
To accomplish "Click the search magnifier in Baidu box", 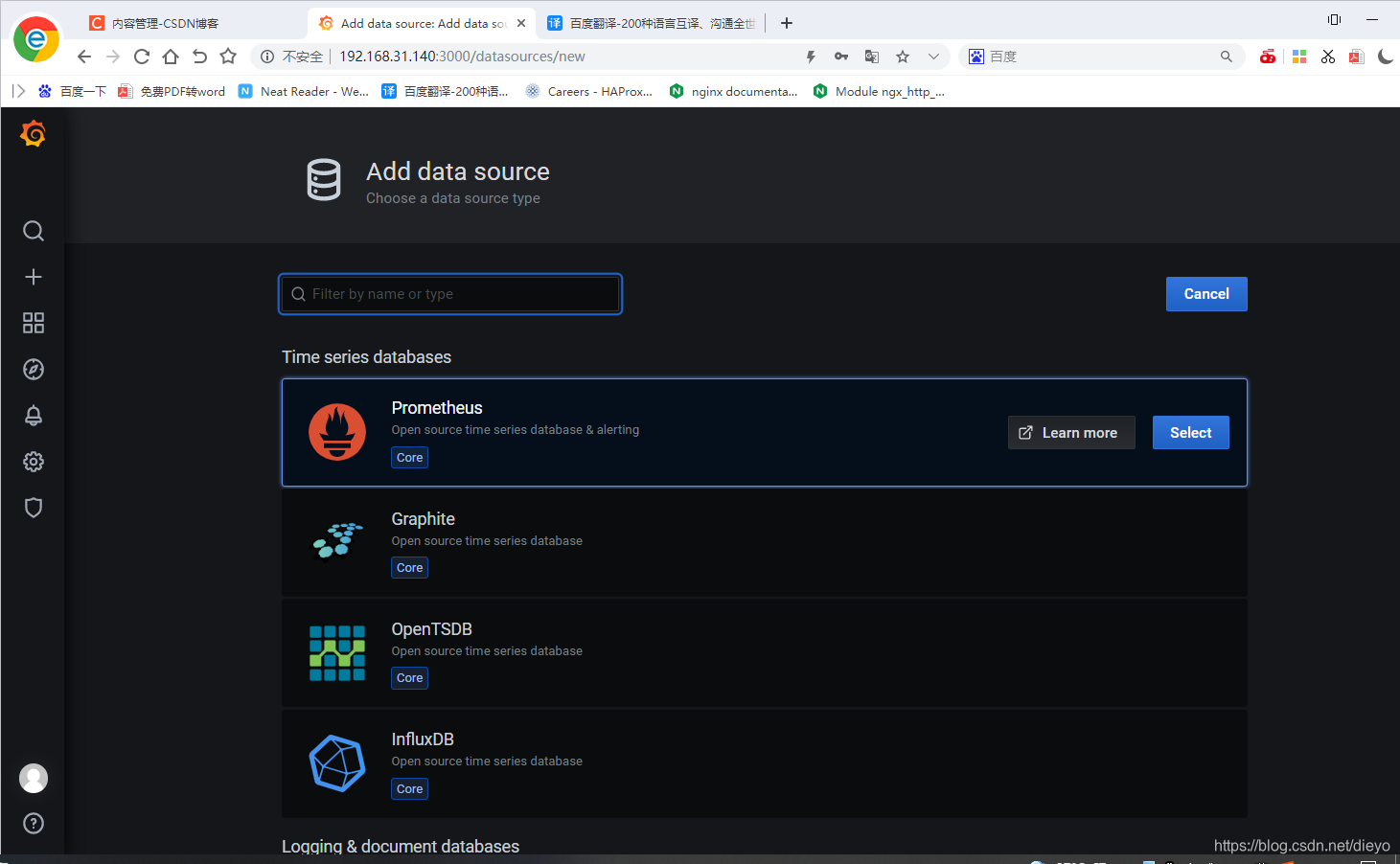I will click(1227, 57).
